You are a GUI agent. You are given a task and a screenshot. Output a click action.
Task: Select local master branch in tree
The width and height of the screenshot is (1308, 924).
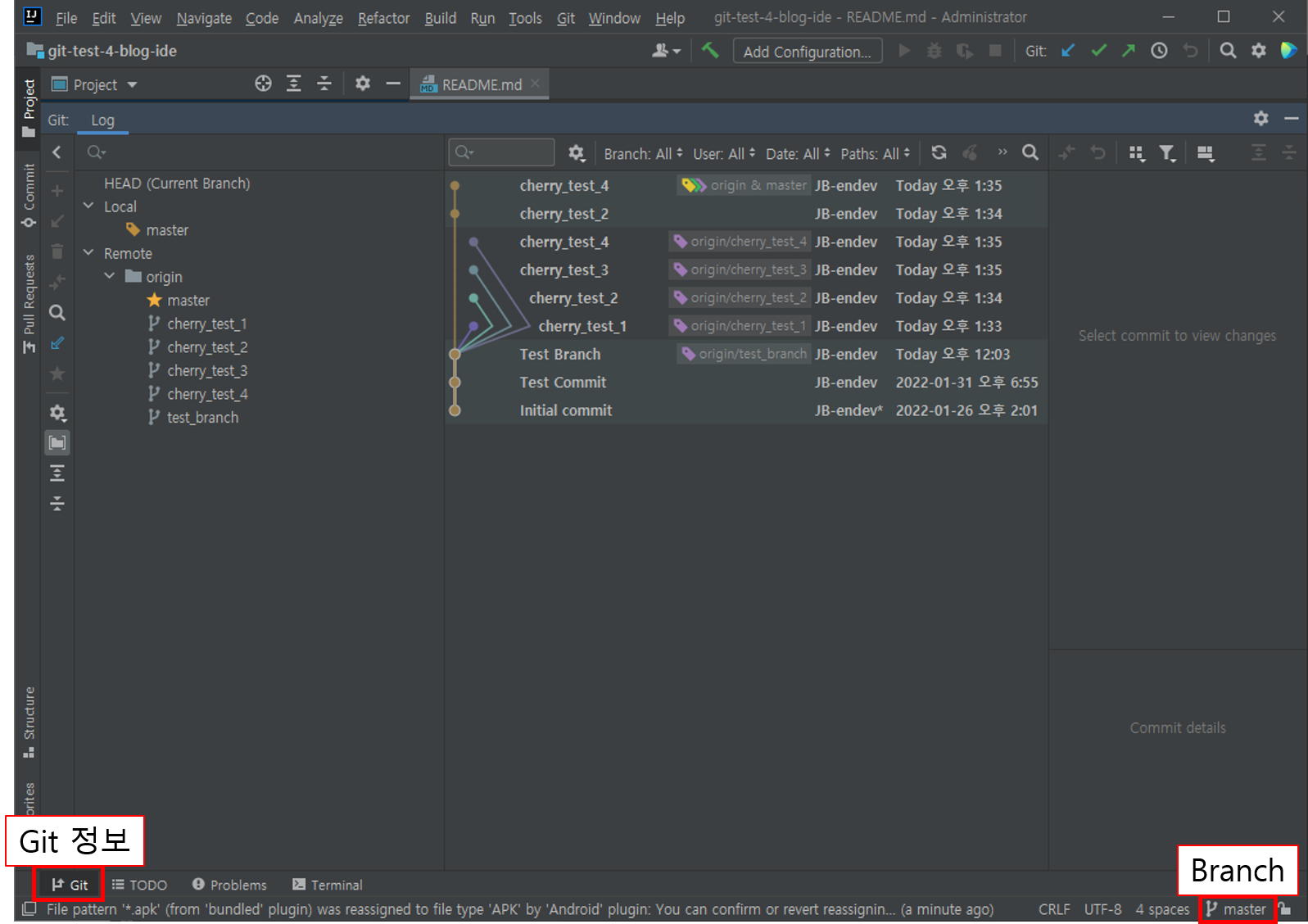coord(167,230)
